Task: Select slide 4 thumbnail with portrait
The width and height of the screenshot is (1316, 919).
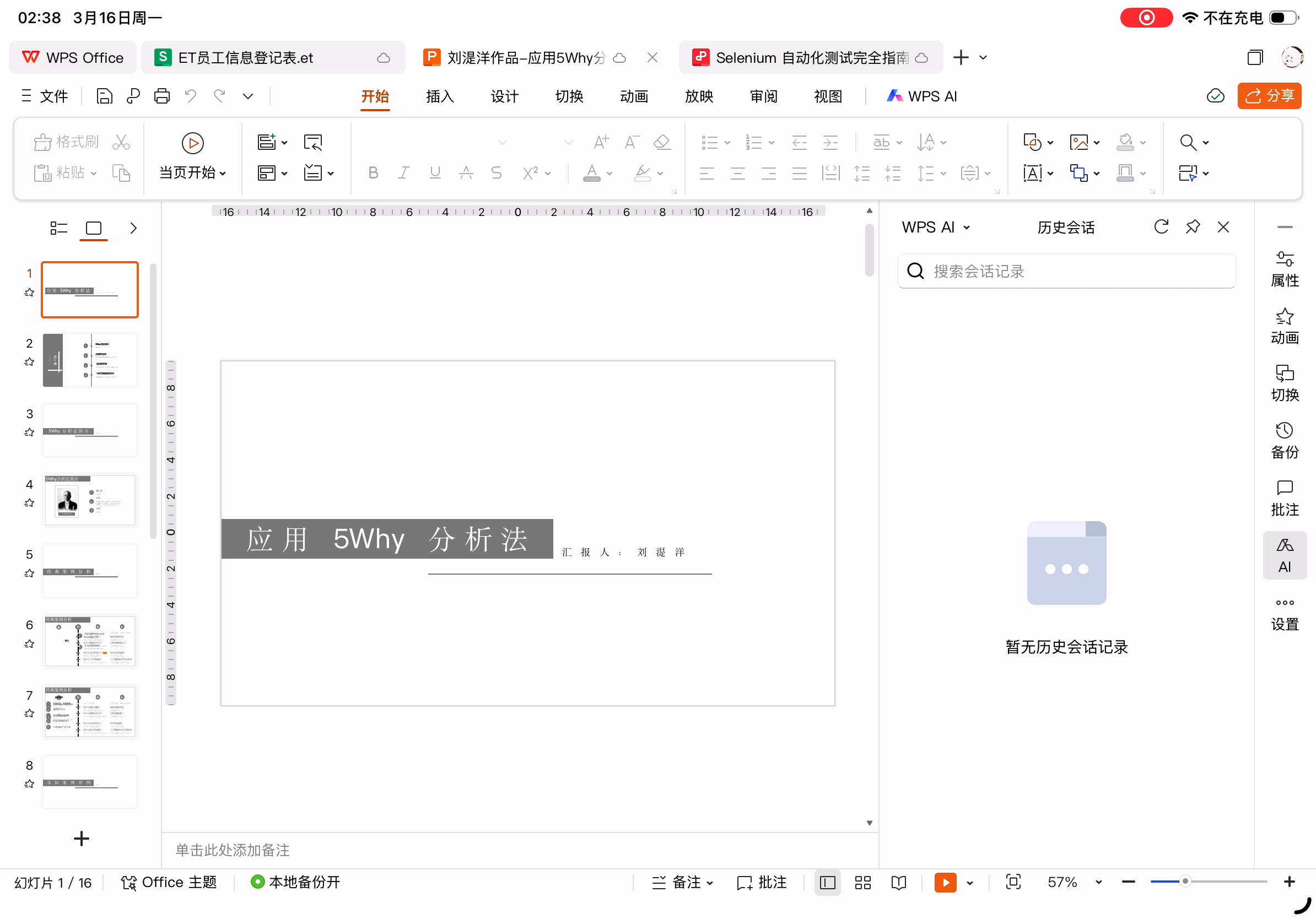Action: tap(90, 500)
